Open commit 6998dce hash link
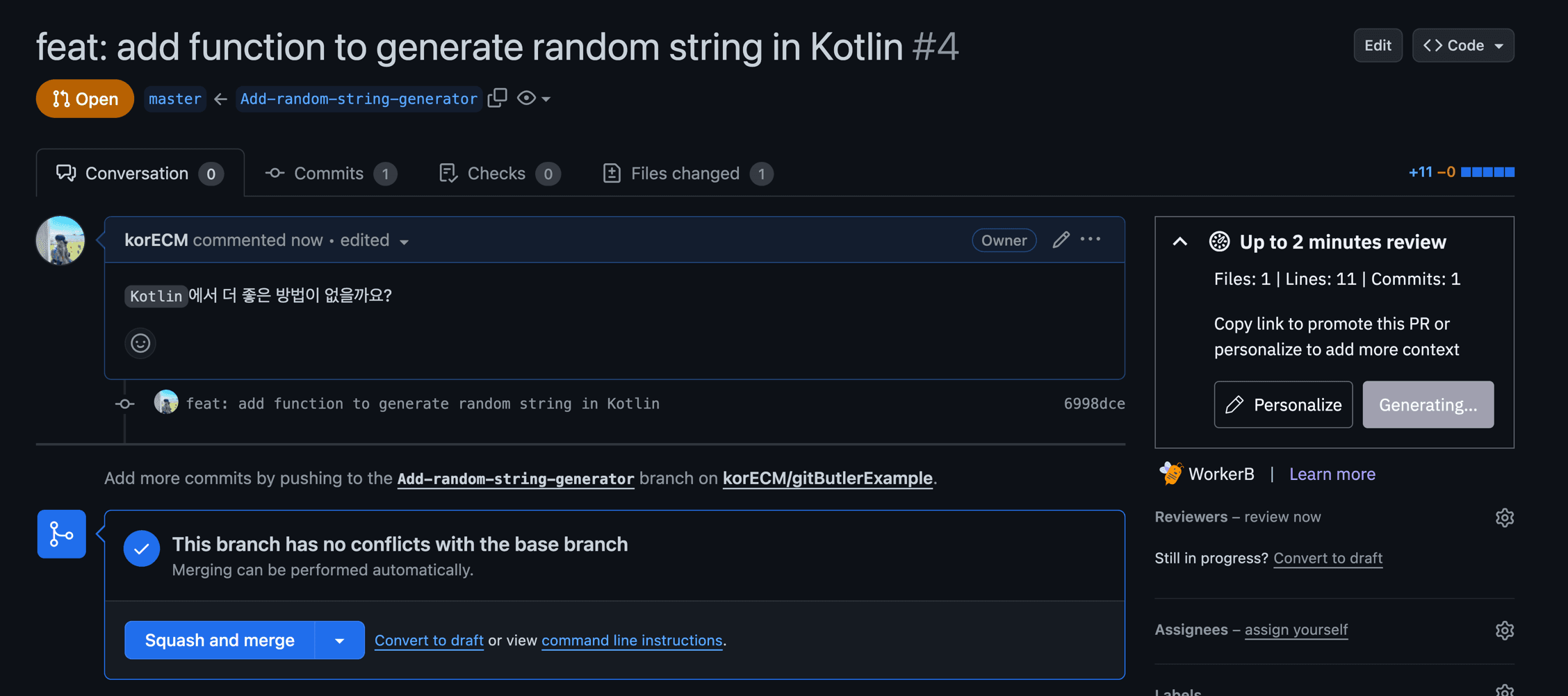The image size is (1568, 696). click(x=1094, y=404)
